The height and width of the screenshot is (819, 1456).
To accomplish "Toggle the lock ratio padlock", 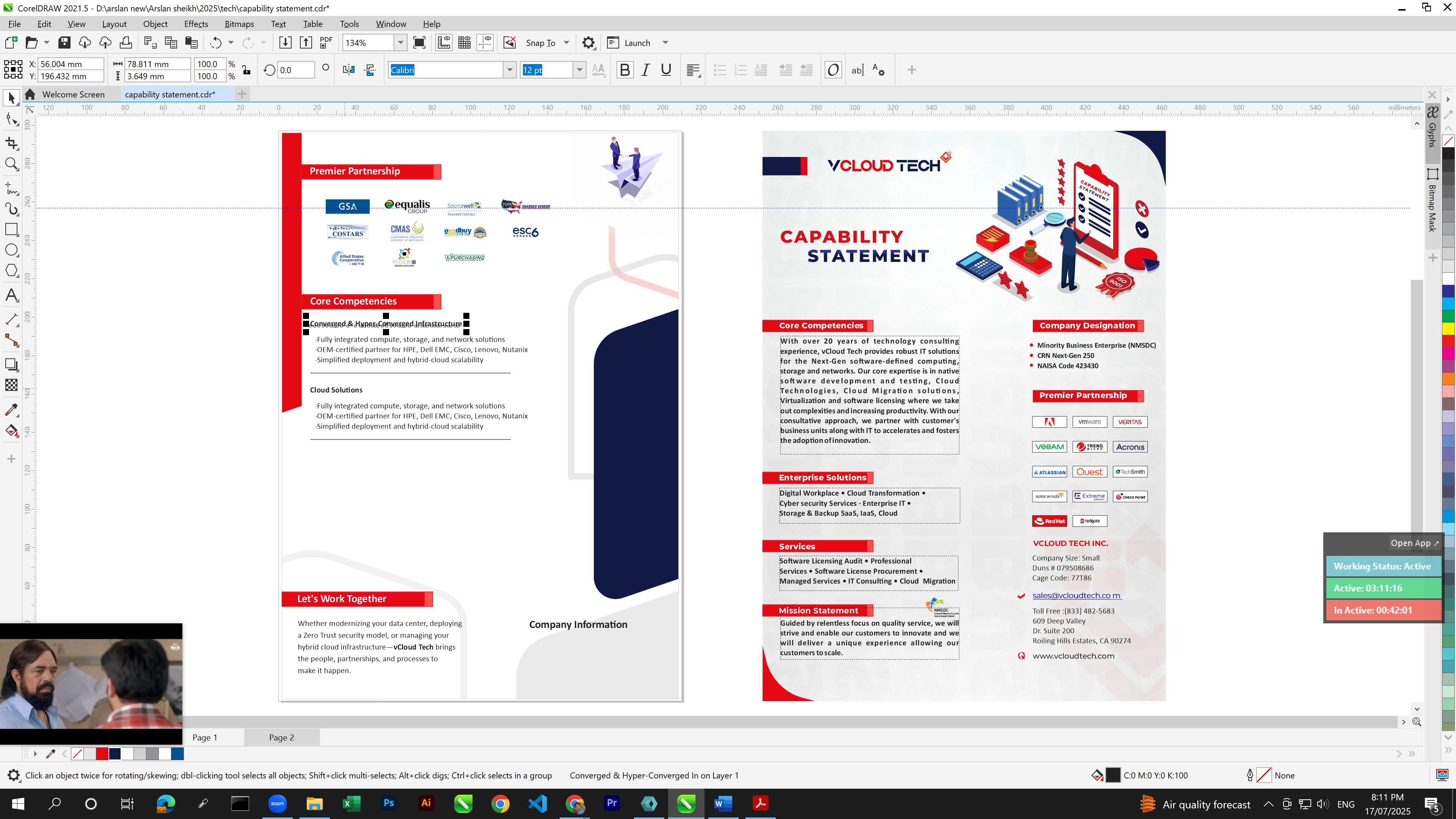I will point(246,70).
